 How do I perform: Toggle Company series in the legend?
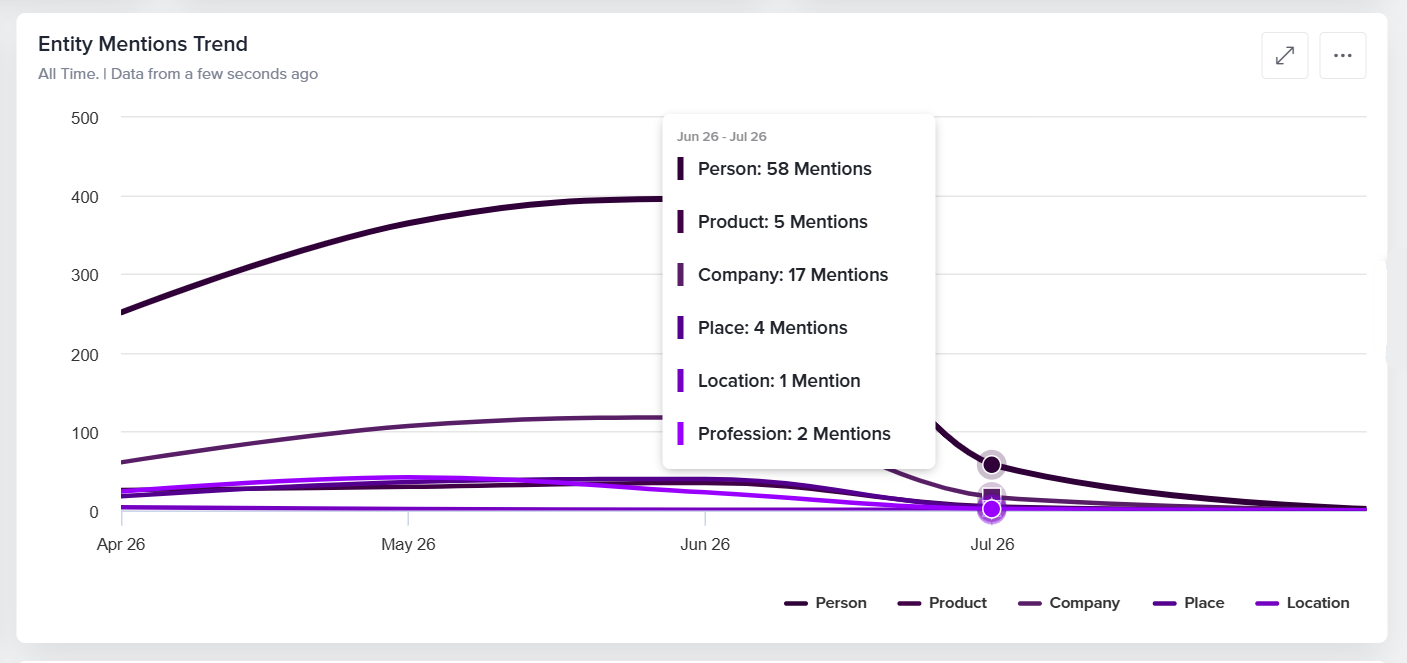coord(1069,603)
